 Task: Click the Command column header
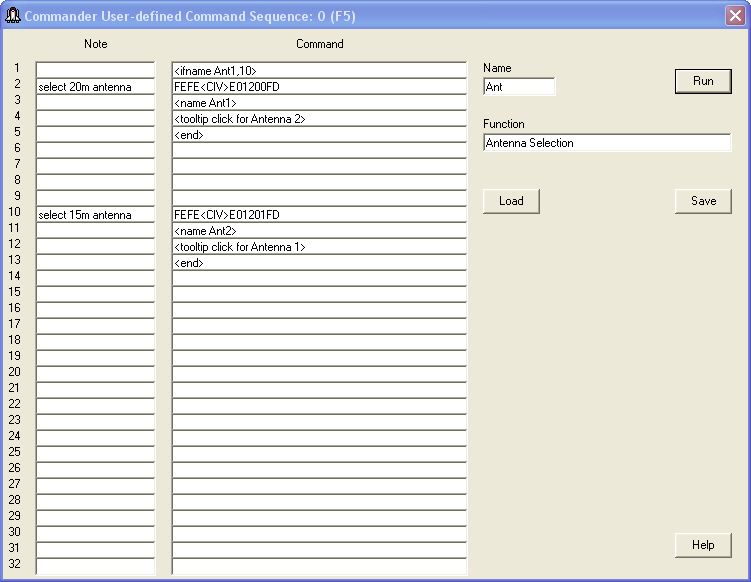(x=319, y=44)
